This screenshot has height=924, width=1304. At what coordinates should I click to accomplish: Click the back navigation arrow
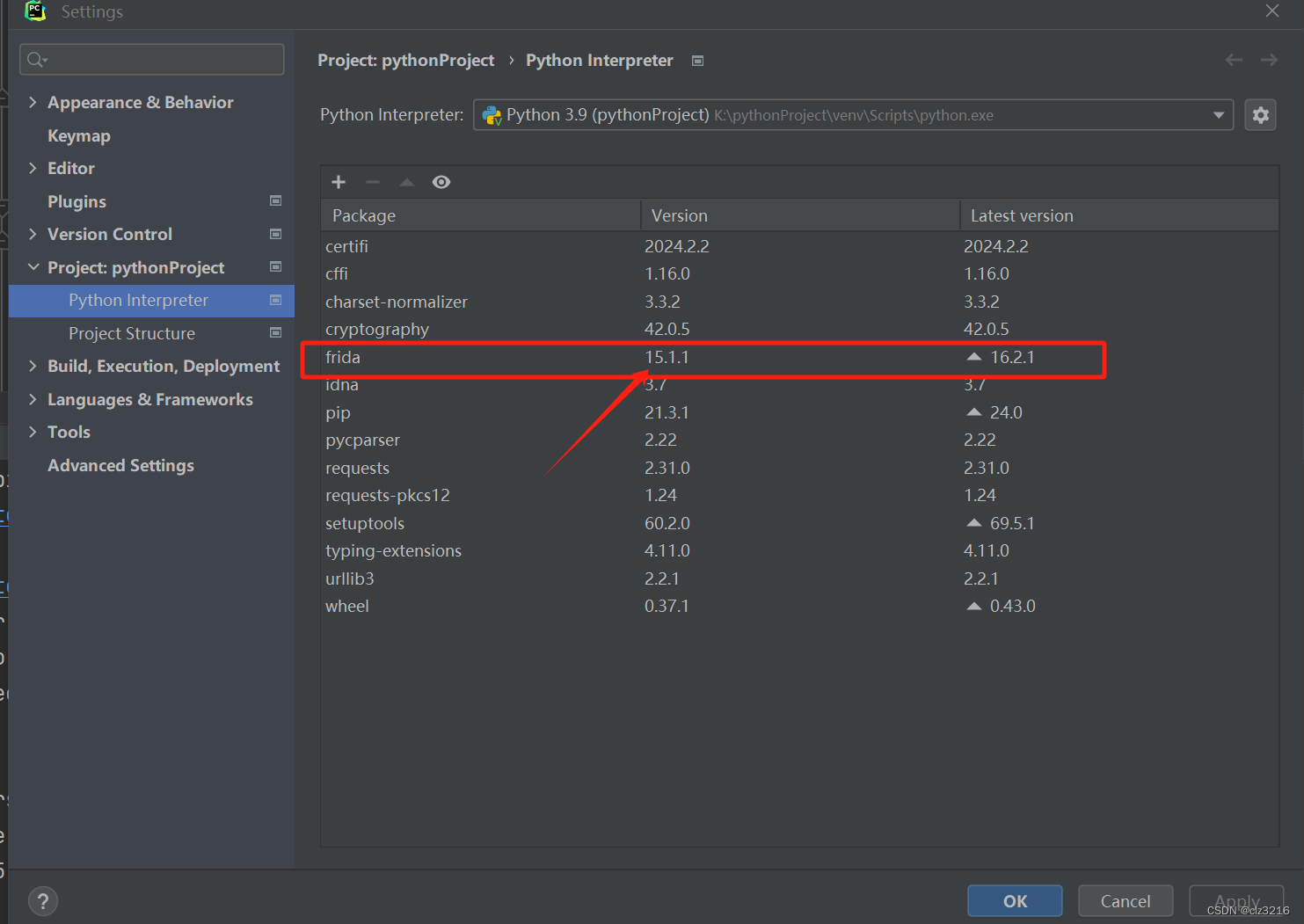(1234, 60)
